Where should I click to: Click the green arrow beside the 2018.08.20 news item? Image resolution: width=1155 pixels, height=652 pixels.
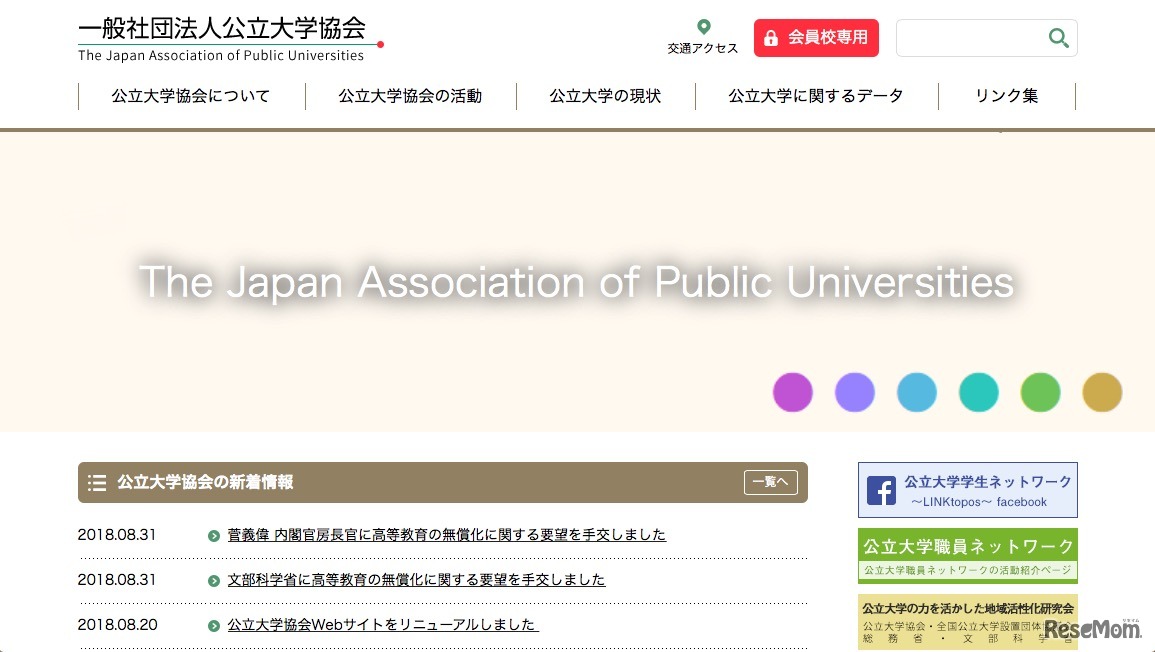(x=214, y=624)
